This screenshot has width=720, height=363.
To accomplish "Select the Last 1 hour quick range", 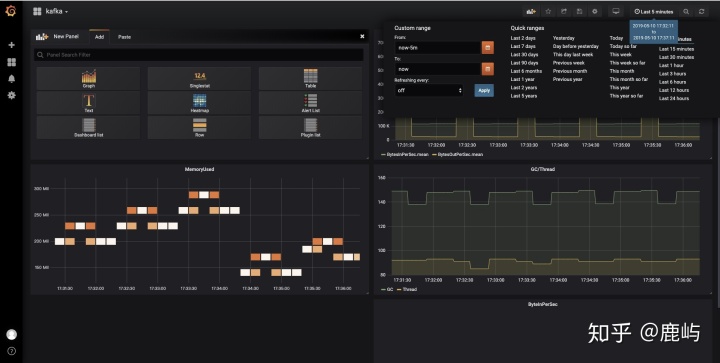I will 671,66.
